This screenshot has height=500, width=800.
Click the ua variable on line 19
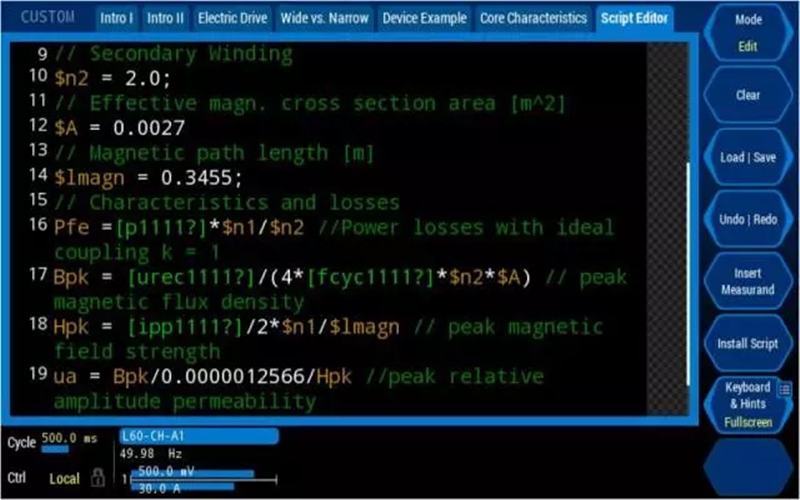coord(65,377)
